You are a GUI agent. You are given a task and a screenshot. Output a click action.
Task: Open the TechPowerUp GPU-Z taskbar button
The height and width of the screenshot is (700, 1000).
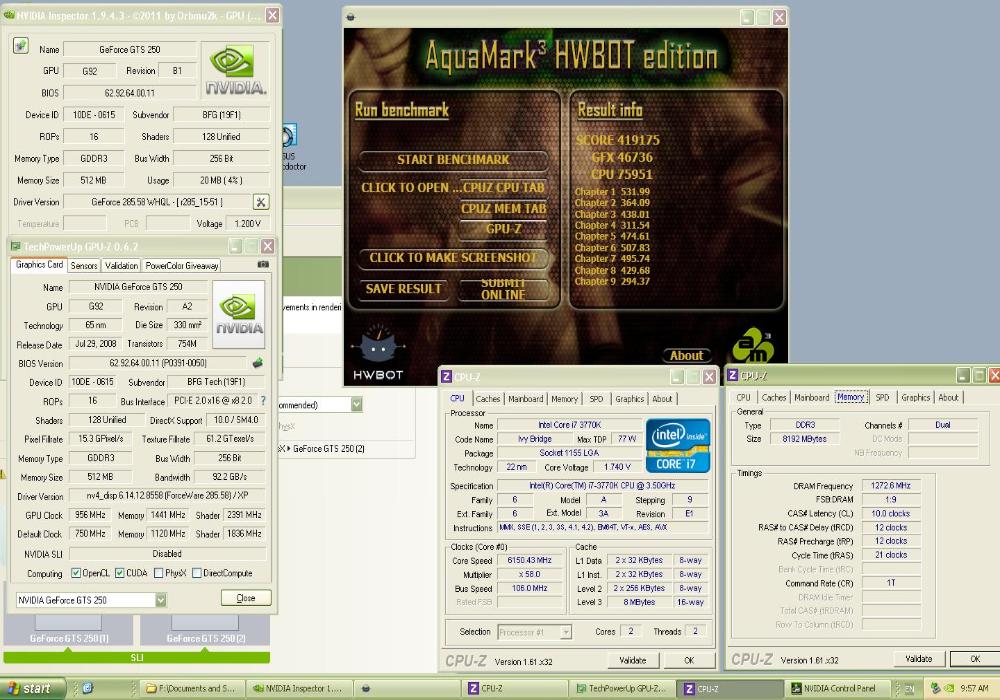621,689
